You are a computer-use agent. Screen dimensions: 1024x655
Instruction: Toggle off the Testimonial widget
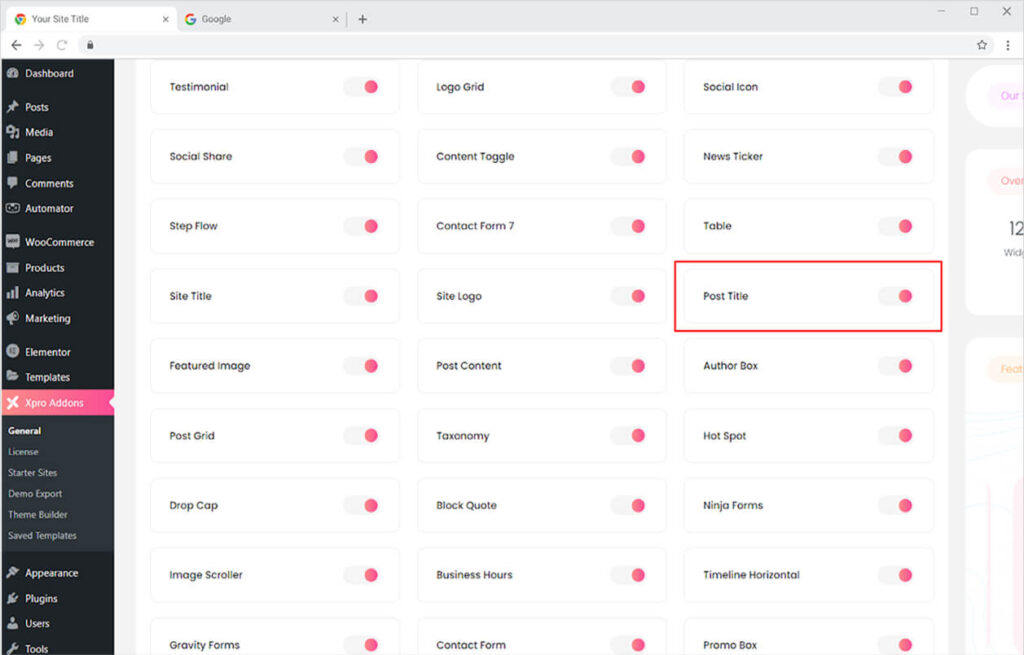pyautogui.click(x=361, y=87)
